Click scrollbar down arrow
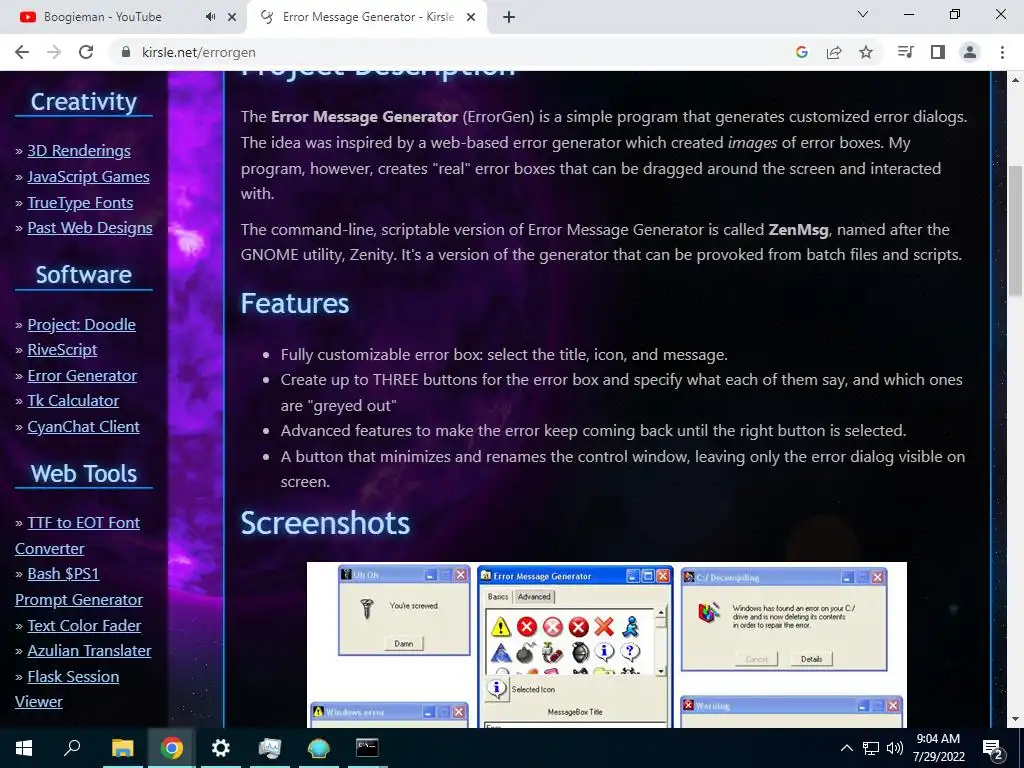The width and height of the screenshot is (1024, 768). click(x=1016, y=719)
